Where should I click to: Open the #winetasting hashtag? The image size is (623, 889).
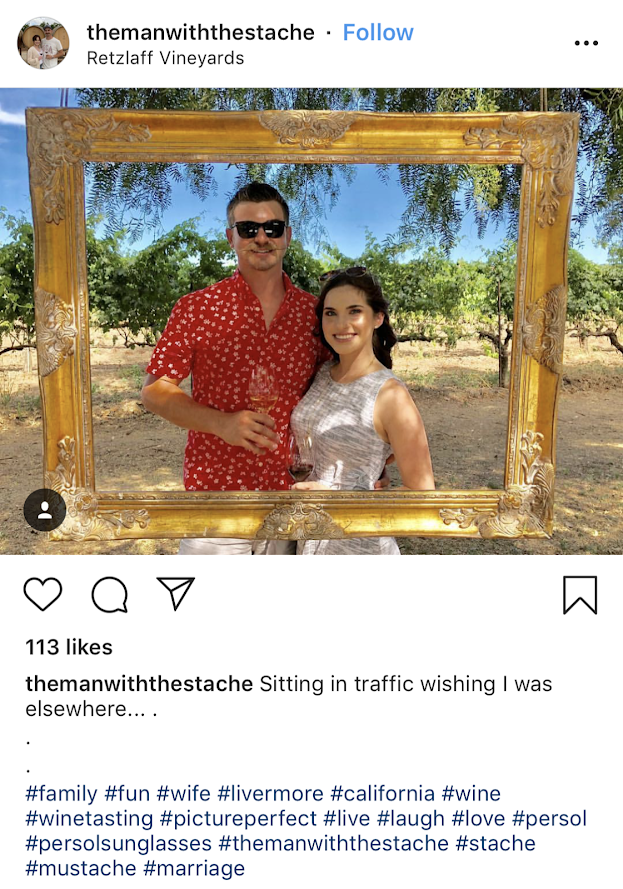click(89, 818)
